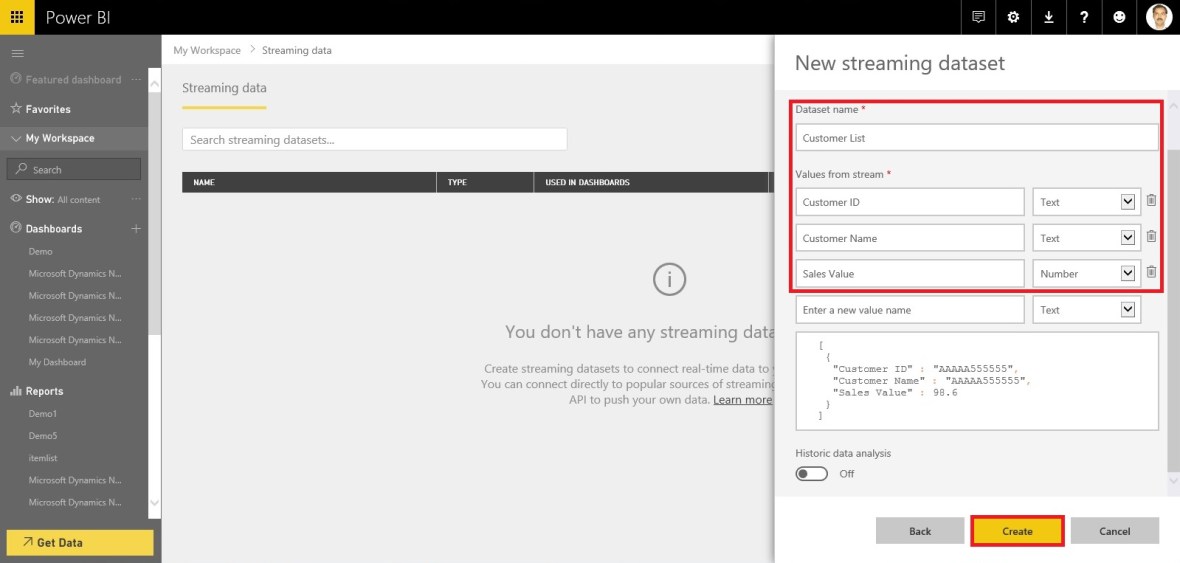This screenshot has height=563, width=1180.
Task: Open Favorites in the sidebar
Action: point(48,109)
